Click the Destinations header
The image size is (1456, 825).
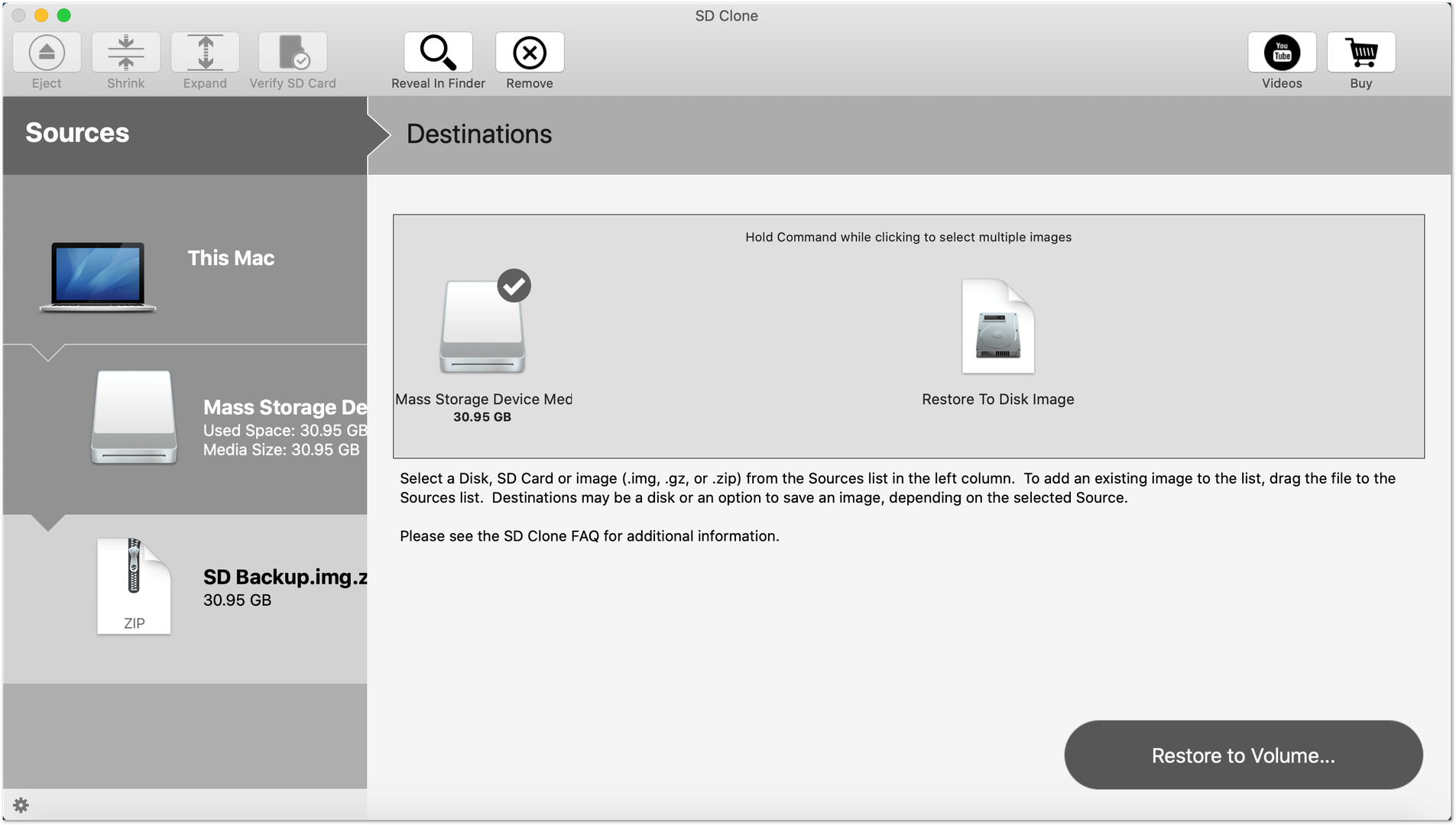tap(479, 134)
